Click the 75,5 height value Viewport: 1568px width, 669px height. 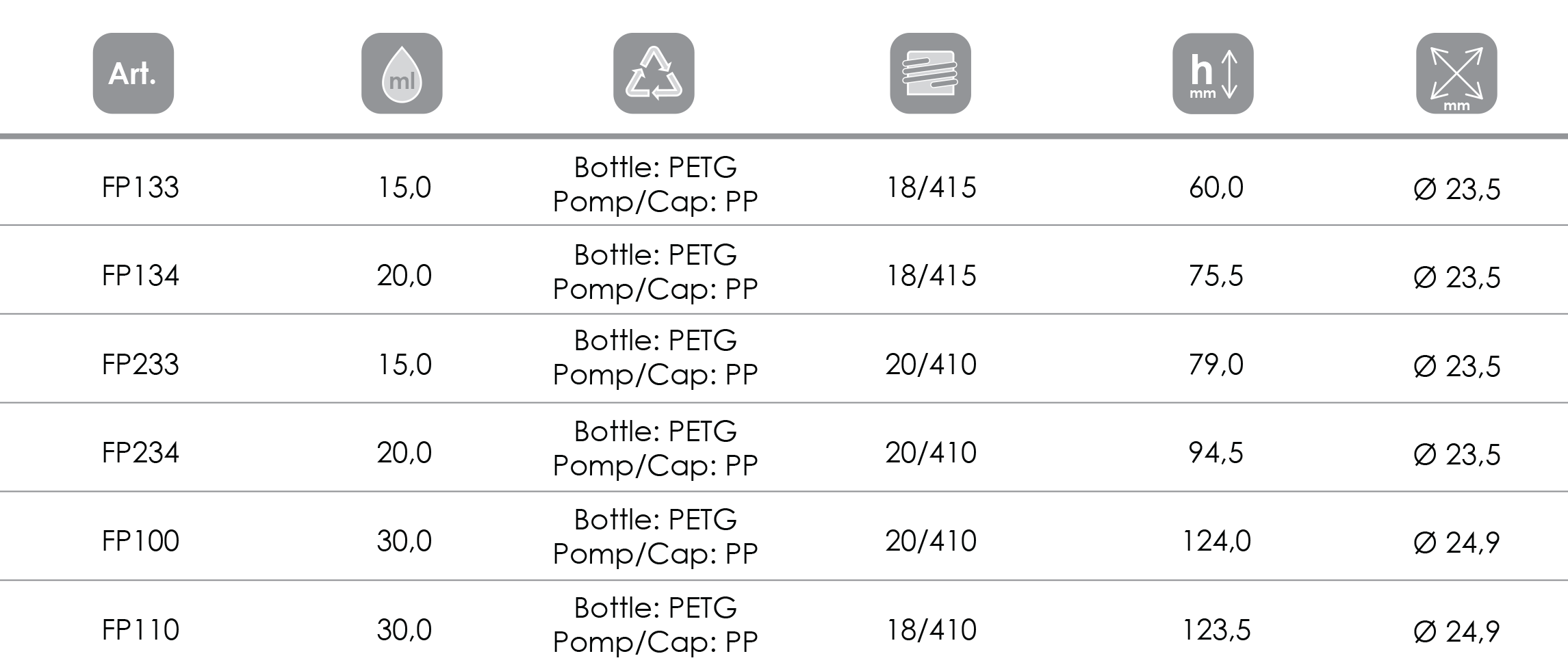(1216, 276)
